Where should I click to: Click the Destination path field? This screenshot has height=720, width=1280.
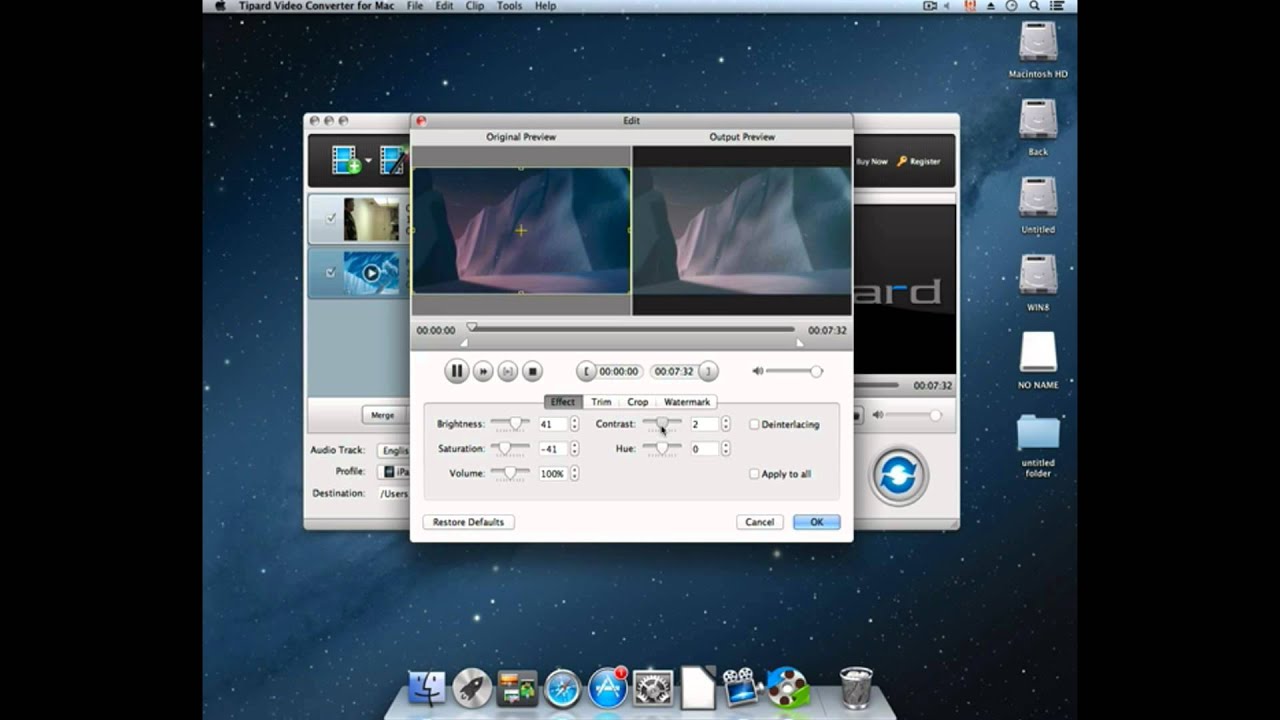pos(394,493)
